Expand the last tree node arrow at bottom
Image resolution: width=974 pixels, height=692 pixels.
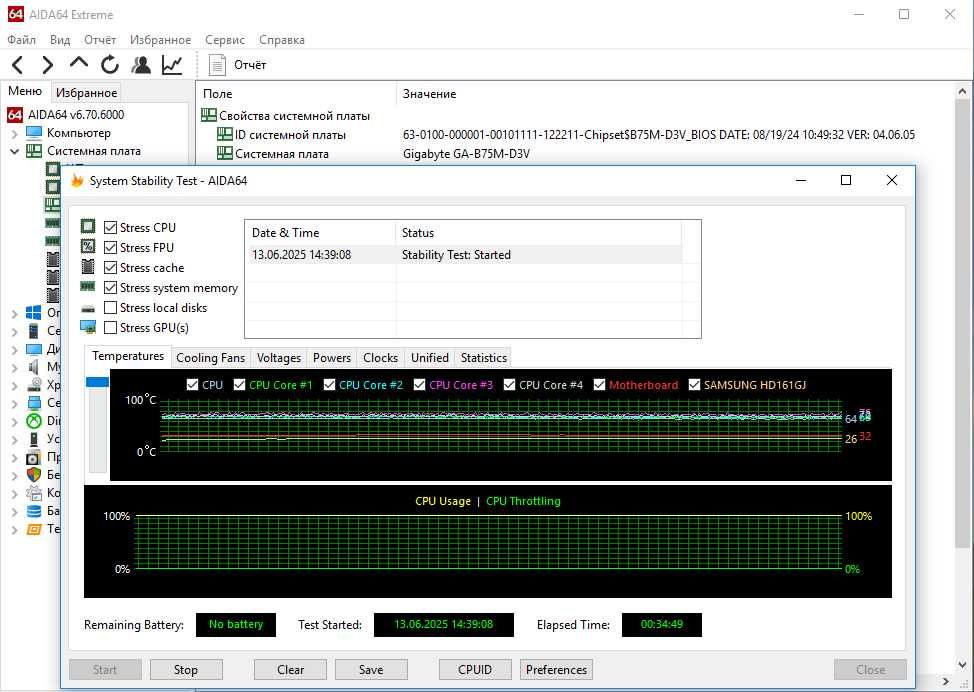click(x=15, y=529)
